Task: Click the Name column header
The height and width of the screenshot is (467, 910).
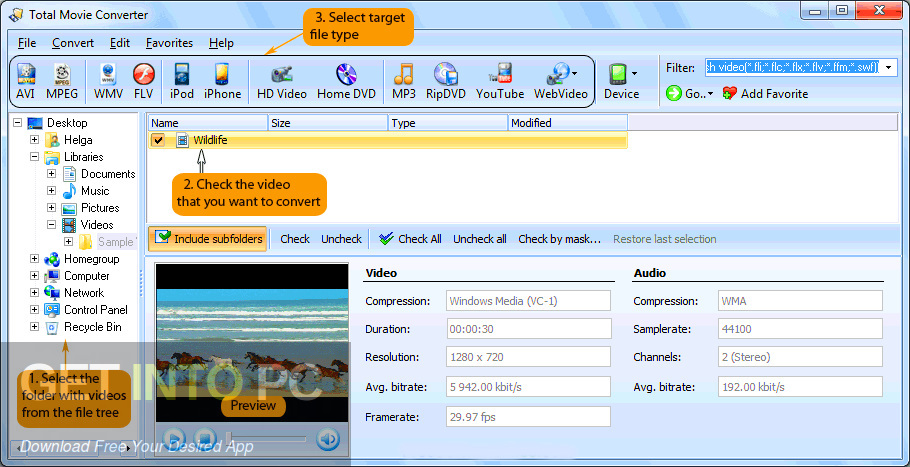Action: pos(208,123)
